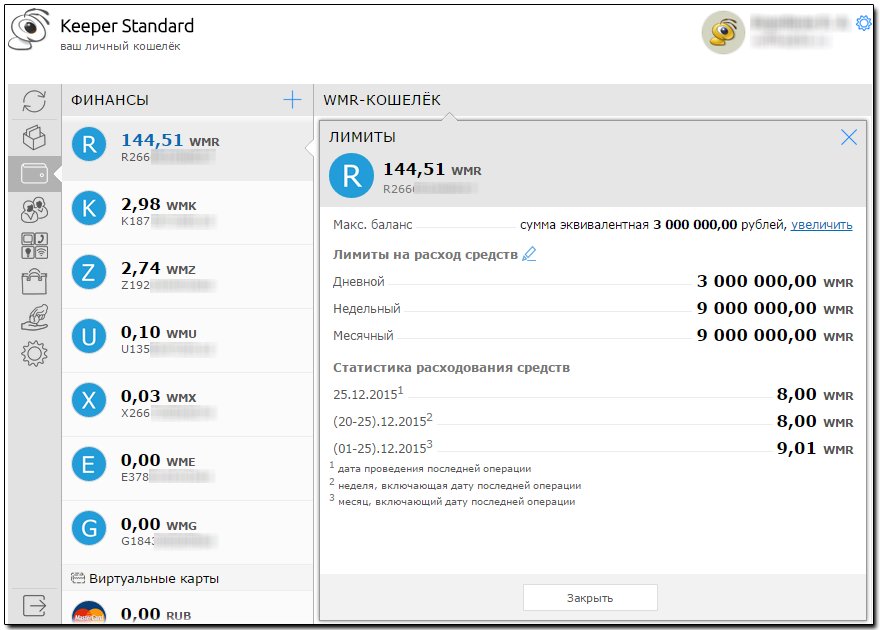Select the wallet icon in sidebar

34,173
